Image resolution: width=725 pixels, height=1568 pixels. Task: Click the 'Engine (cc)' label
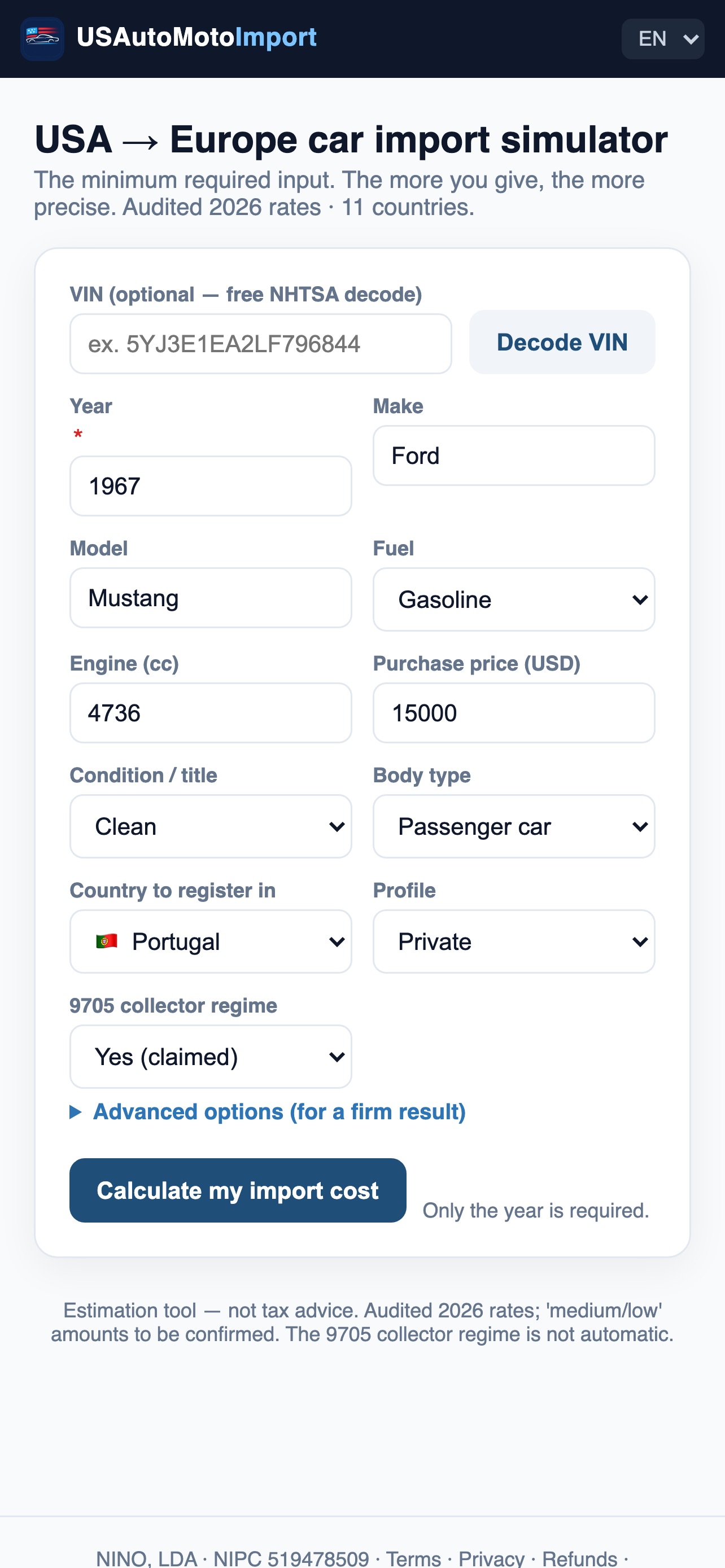pyautogui.click(x=124, y=663)
